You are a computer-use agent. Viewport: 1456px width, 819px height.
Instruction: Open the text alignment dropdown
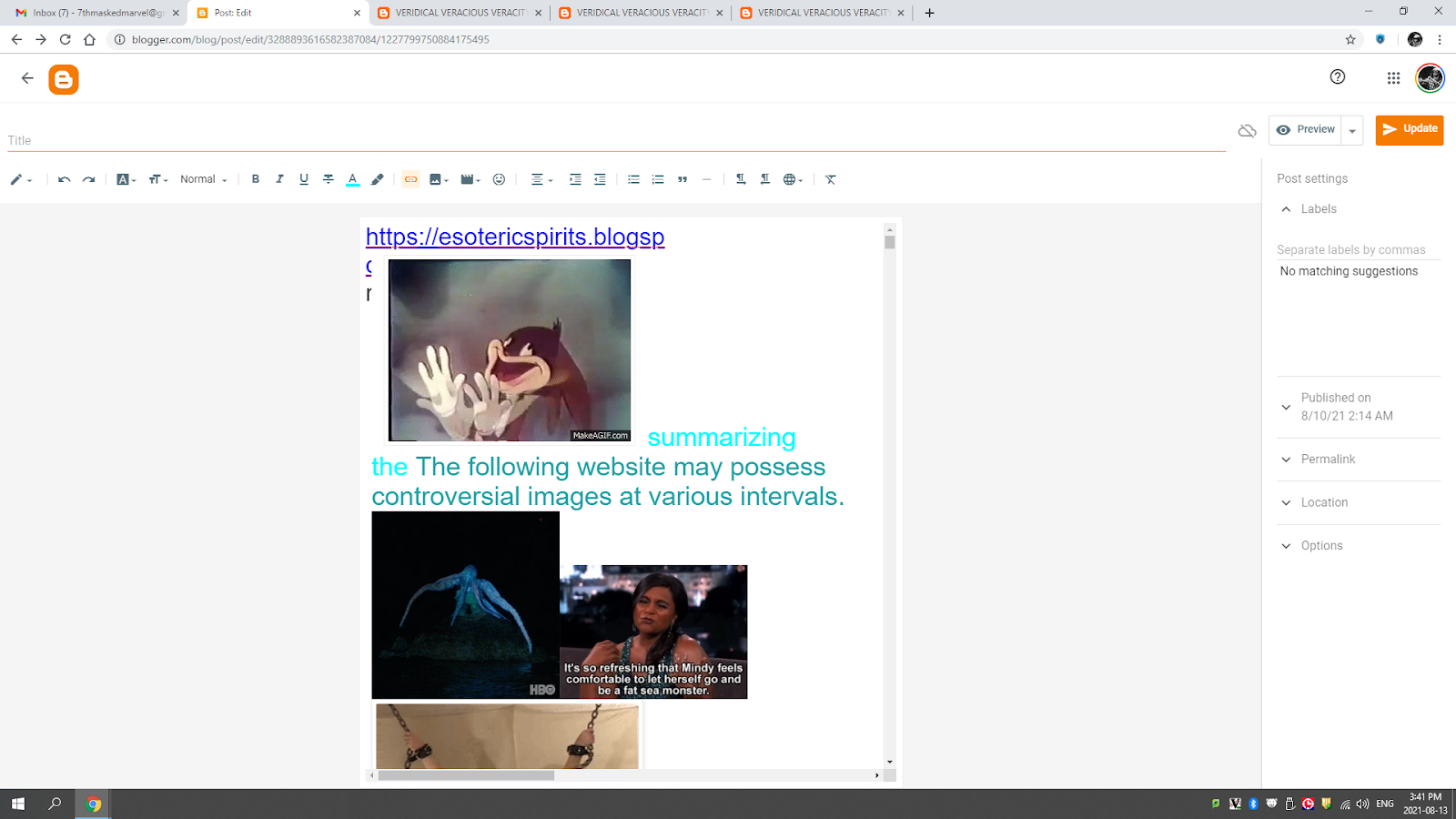[541, 179]
